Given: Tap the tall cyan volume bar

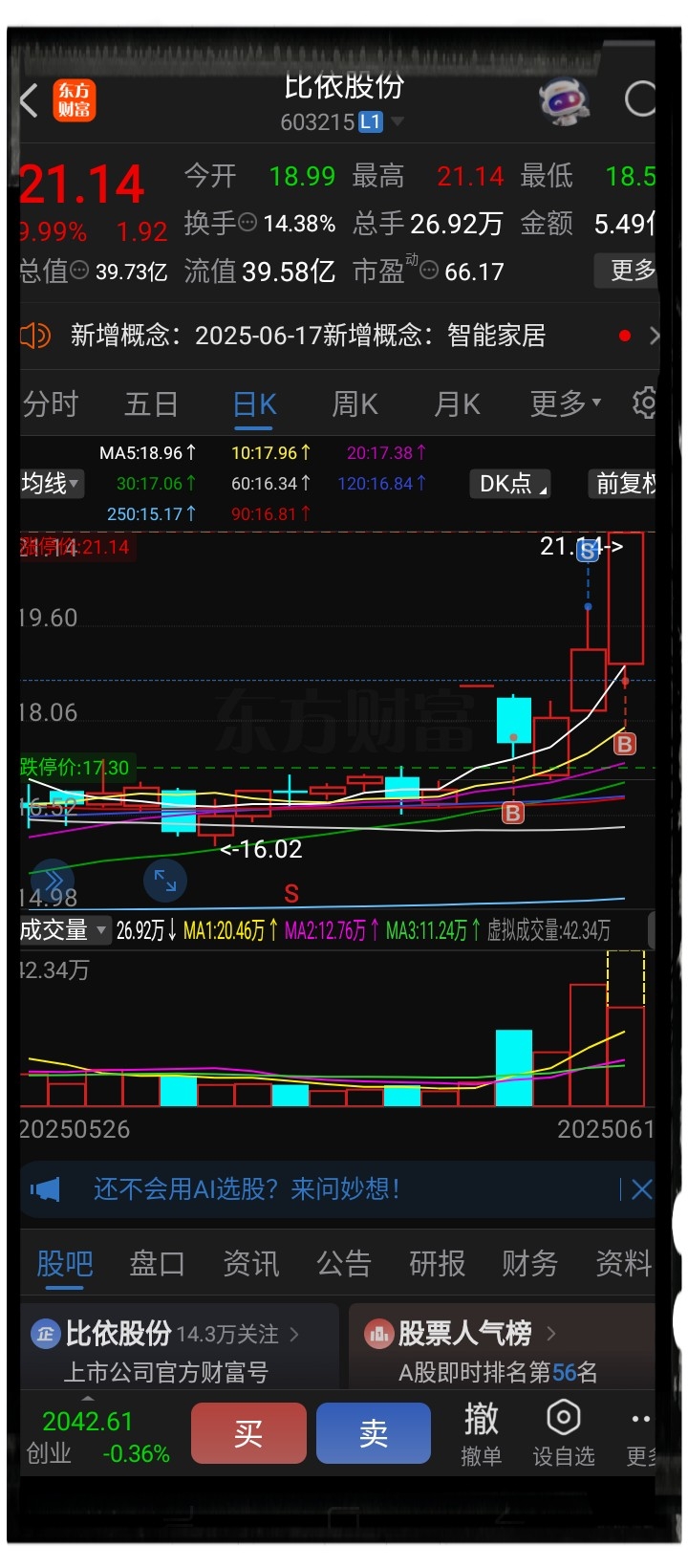Looking at the screenshot, I should pos(514,1068).
